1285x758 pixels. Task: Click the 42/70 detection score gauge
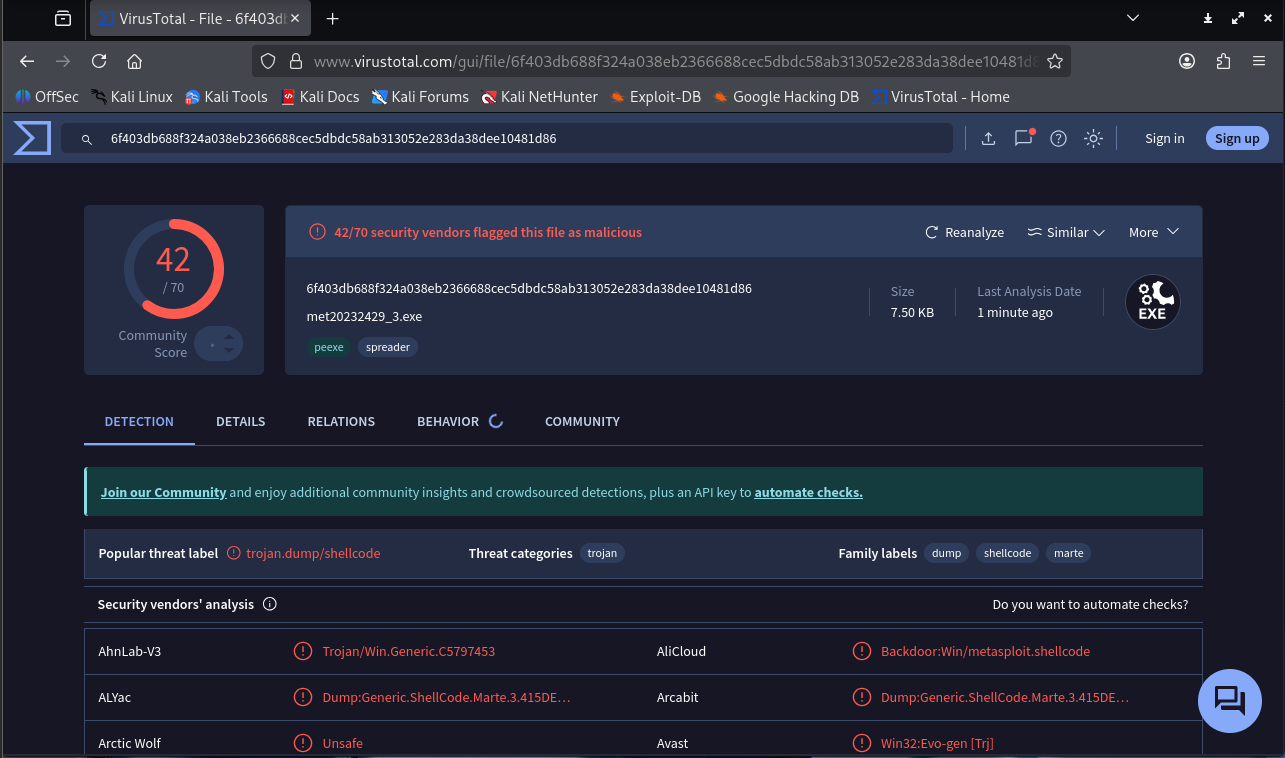click(174, 268)
